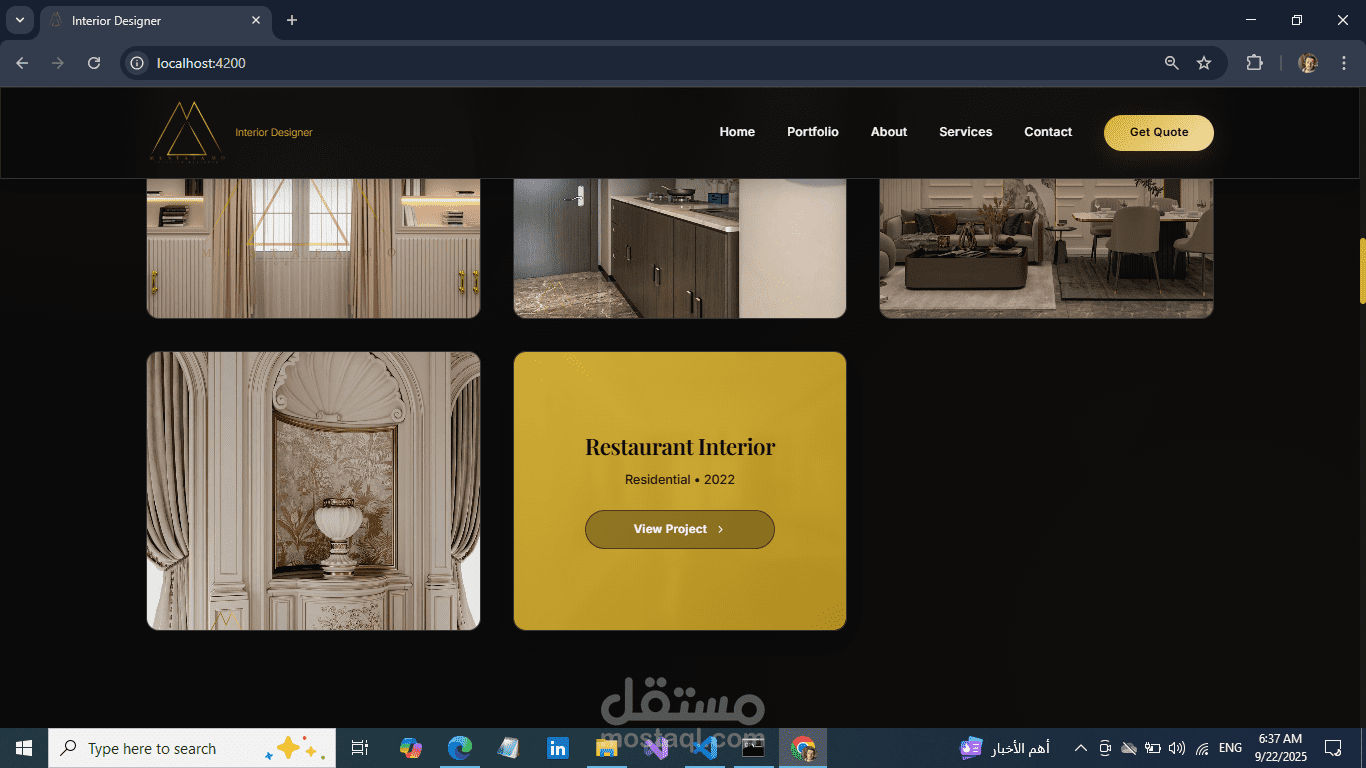Select the Restaurant Interior heading
The image size is (1366, 768).
point(680,447)
